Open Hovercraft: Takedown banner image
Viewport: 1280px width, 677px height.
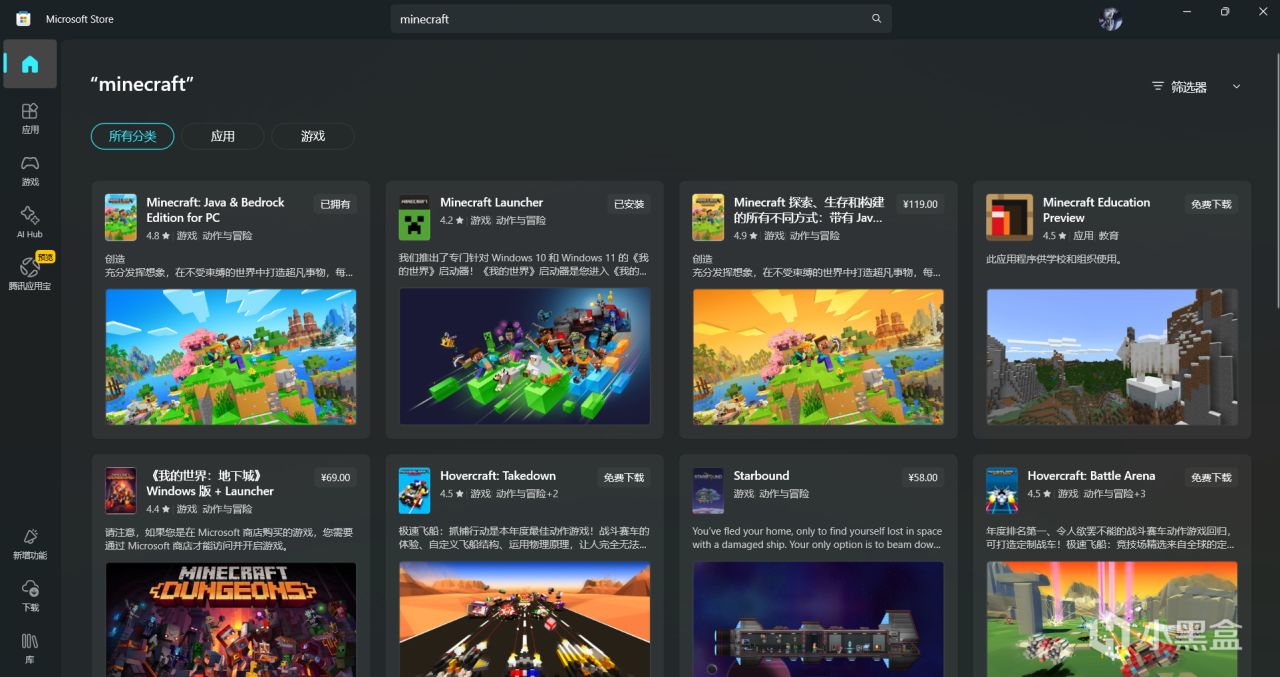click(525, 619)
